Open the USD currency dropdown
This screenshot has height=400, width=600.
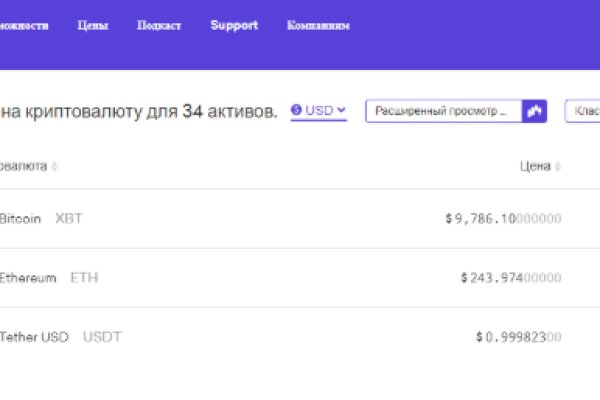(x=319, y=111)
